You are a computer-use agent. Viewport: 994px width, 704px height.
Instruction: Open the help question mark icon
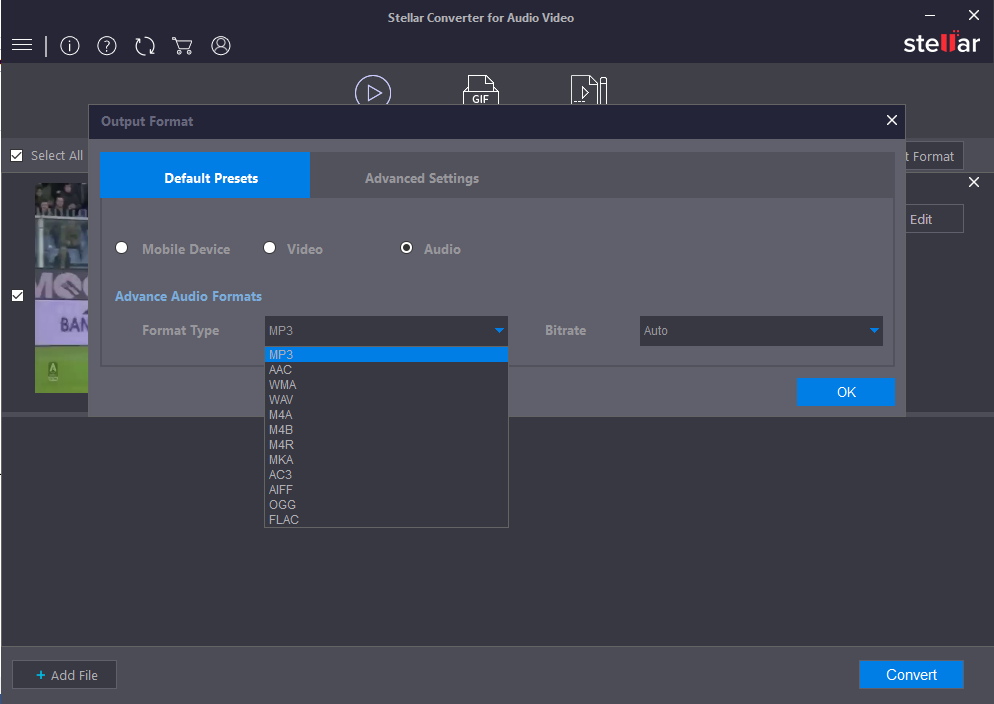[106, 46]
